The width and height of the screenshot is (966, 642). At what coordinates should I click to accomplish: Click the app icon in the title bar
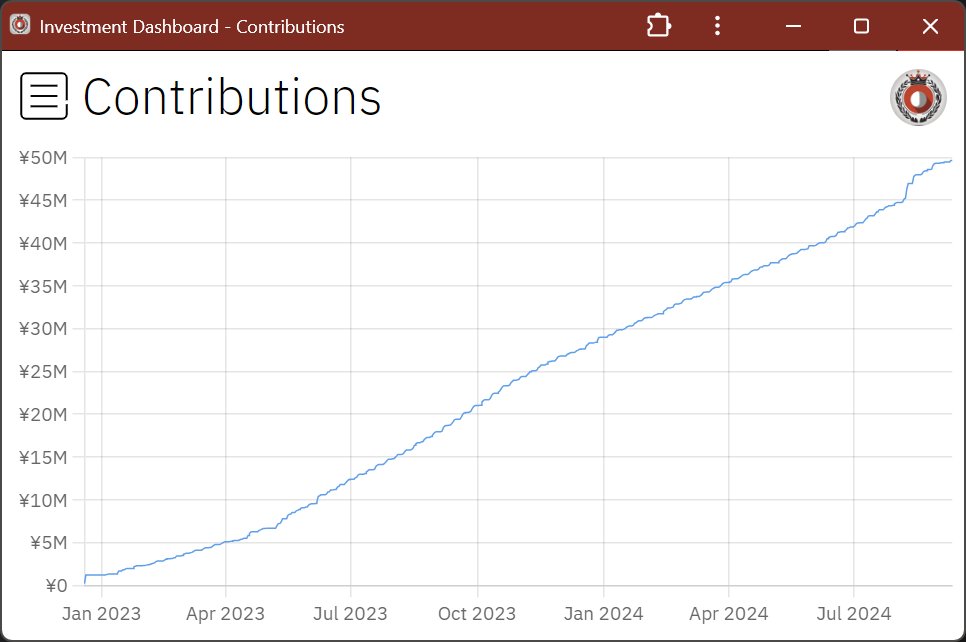pos(19,26)
